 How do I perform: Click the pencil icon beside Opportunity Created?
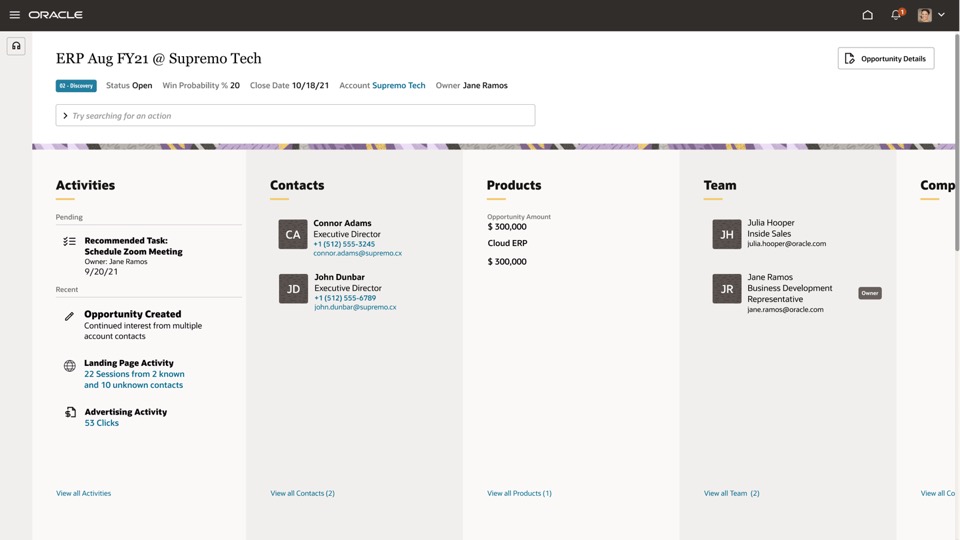pos(69,316)
